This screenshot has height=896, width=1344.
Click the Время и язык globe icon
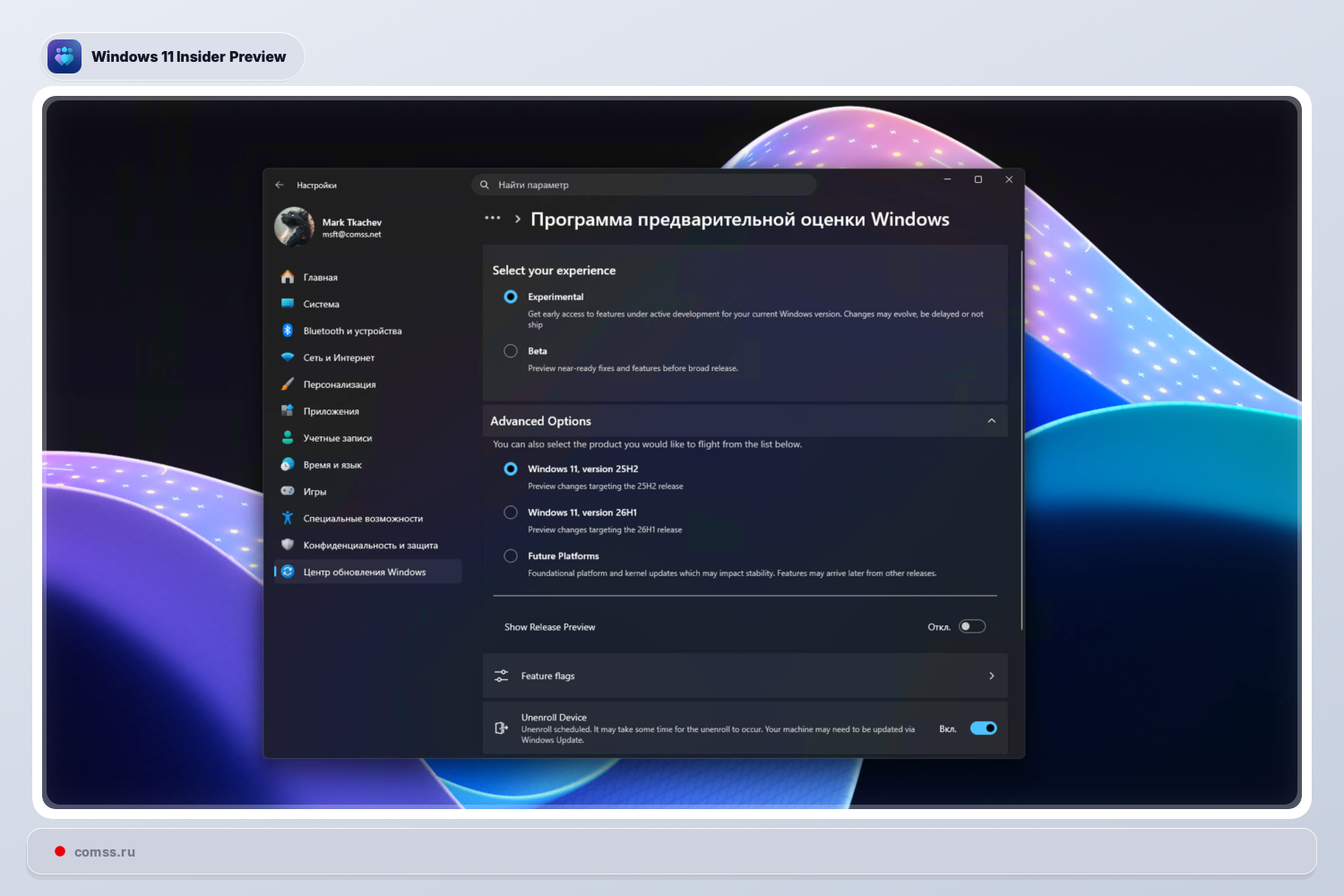pyautogui.click(x=288, y=464)
